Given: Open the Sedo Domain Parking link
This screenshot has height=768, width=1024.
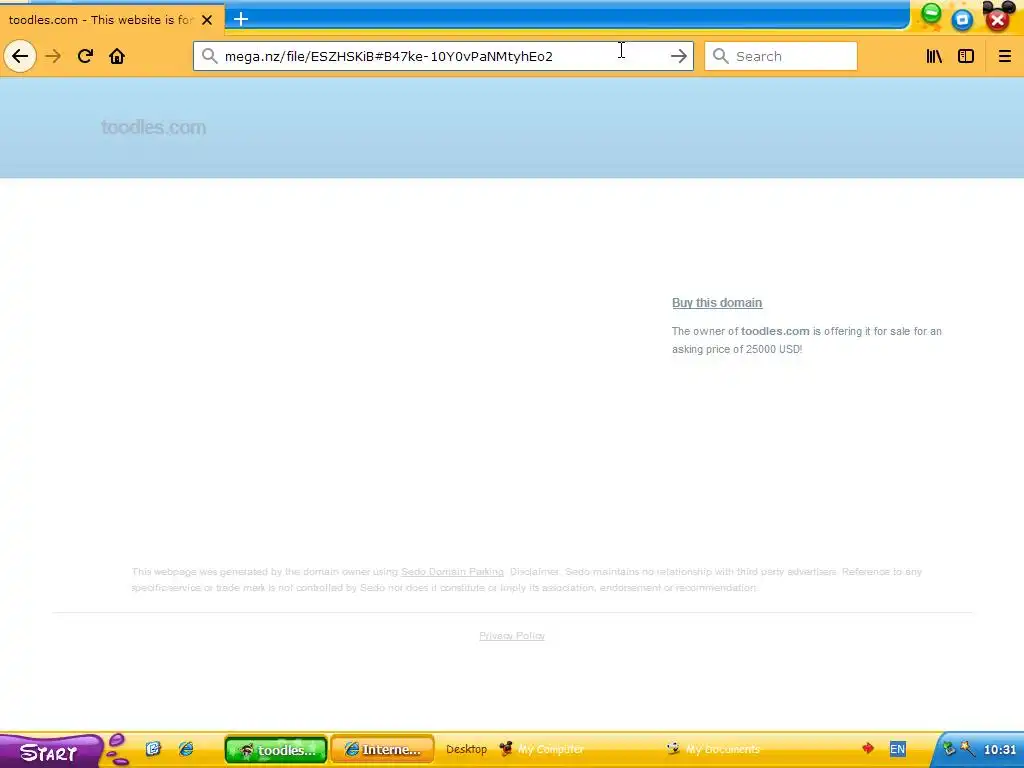Looking at the screenshot, I should coord(452,571).
